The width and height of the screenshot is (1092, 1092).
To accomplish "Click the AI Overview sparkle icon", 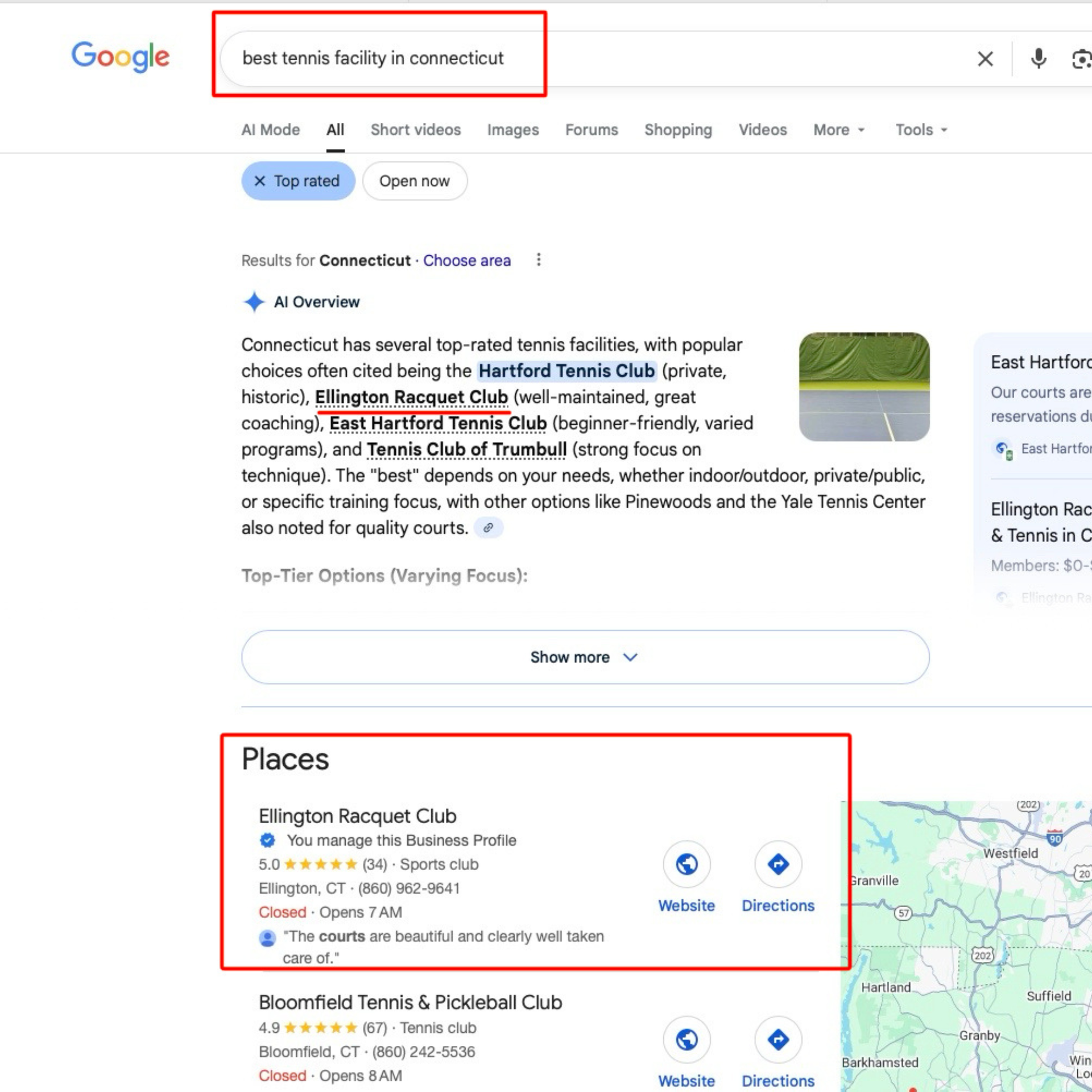I will (254, 301).
